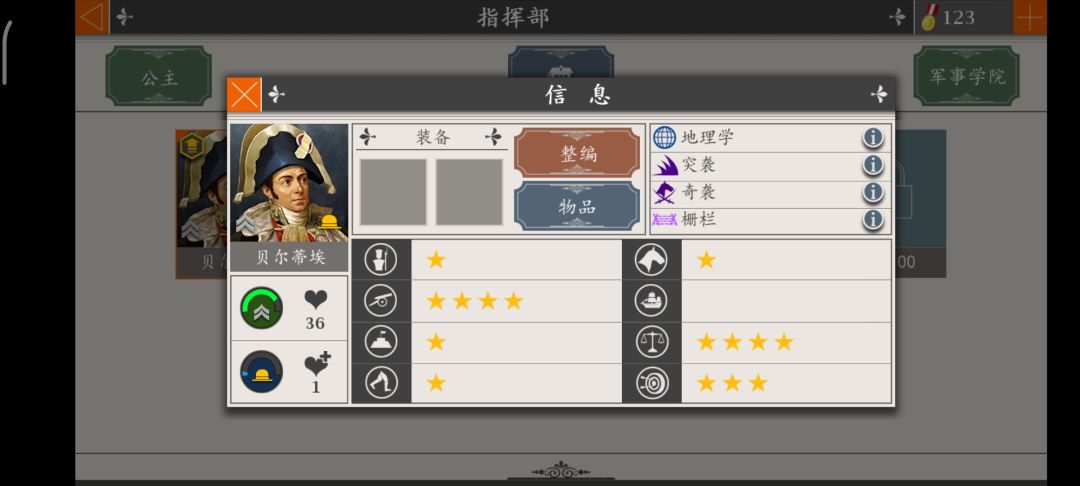Tap the 物品 button
The height and width of the screenshot is (486, 1080).
coord(577,206)
